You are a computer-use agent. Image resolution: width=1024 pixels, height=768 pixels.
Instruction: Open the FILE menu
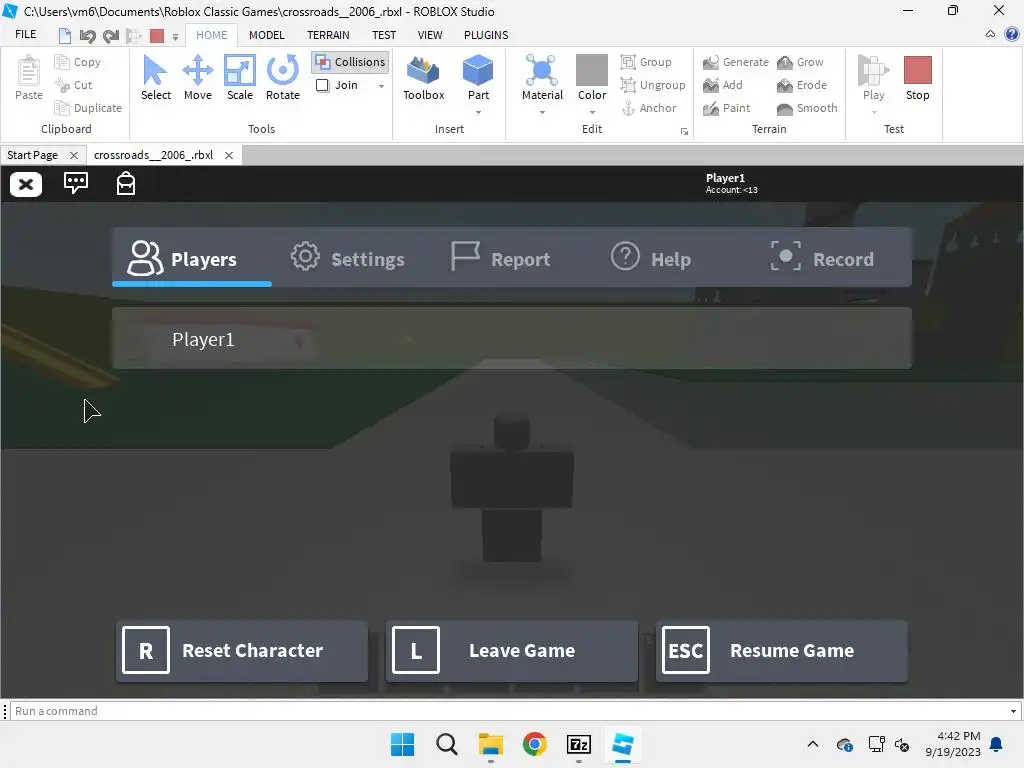click(x=25, y=35)
